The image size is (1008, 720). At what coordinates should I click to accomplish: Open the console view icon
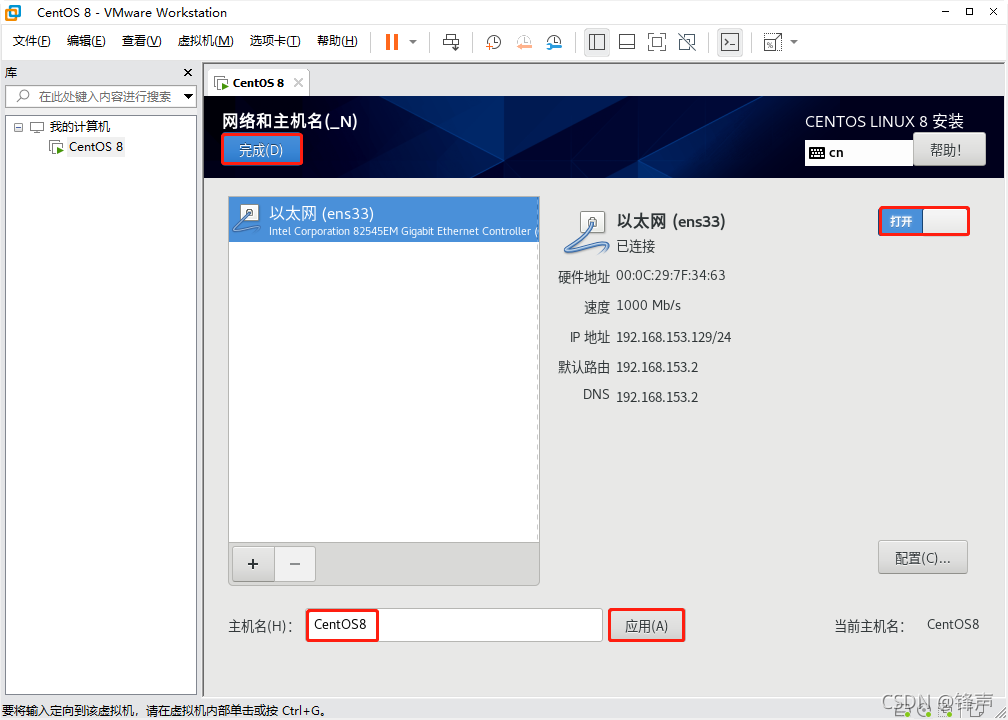[x=730, y=42]
